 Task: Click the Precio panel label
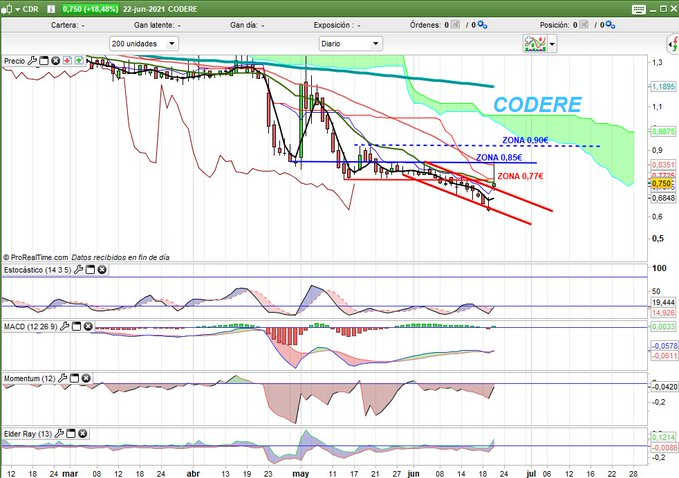tap(15, 61)
